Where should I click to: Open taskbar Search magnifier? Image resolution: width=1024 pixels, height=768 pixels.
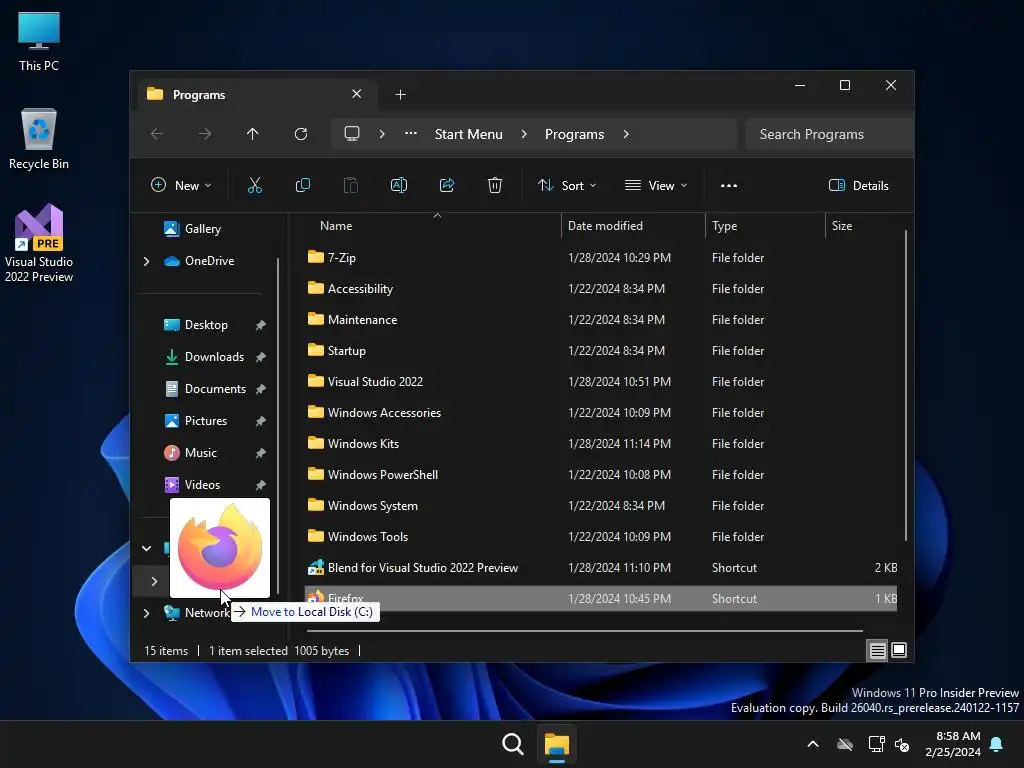pyautogui.click(x=513, y=744)
